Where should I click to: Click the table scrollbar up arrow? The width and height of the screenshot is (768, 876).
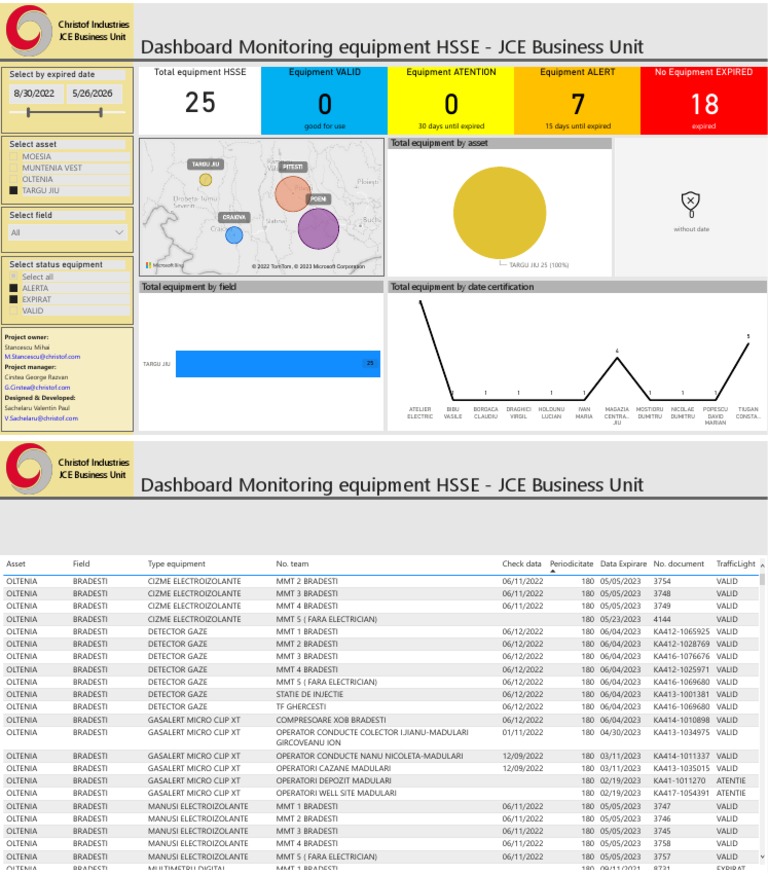pyautogui.click(x=762, y=566)
